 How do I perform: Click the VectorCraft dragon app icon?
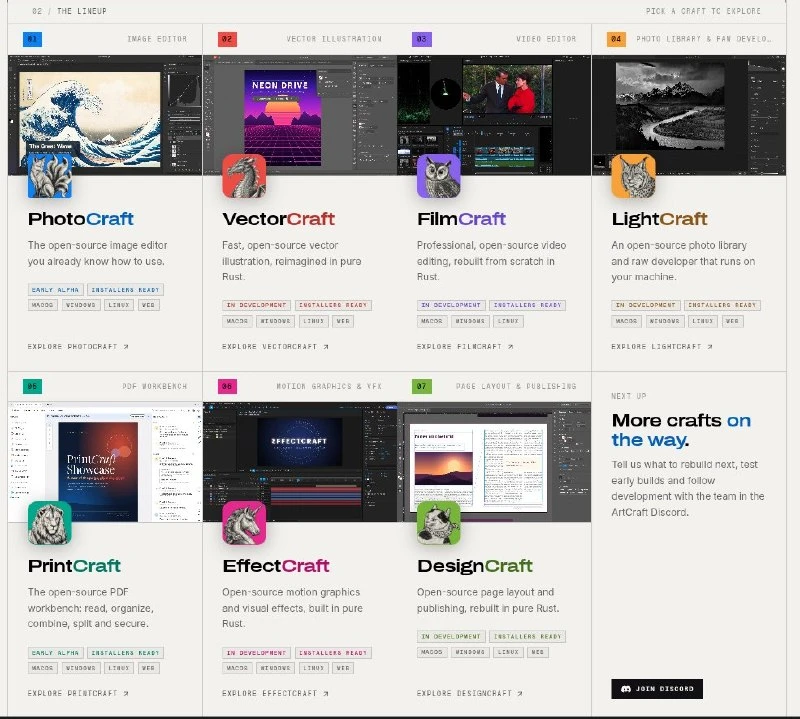(x=244, y=176)
